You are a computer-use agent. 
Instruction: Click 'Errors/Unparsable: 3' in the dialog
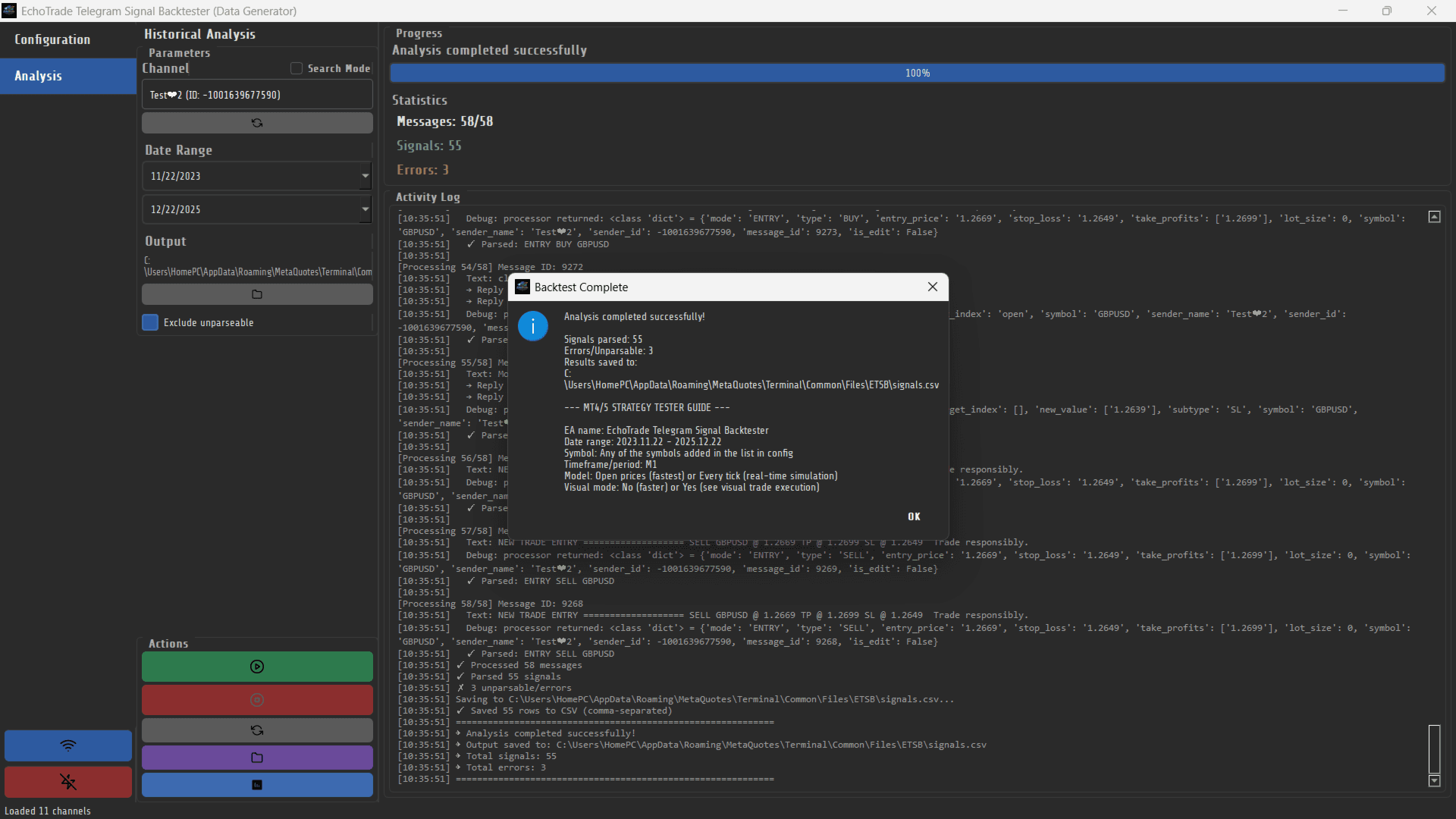608,351
